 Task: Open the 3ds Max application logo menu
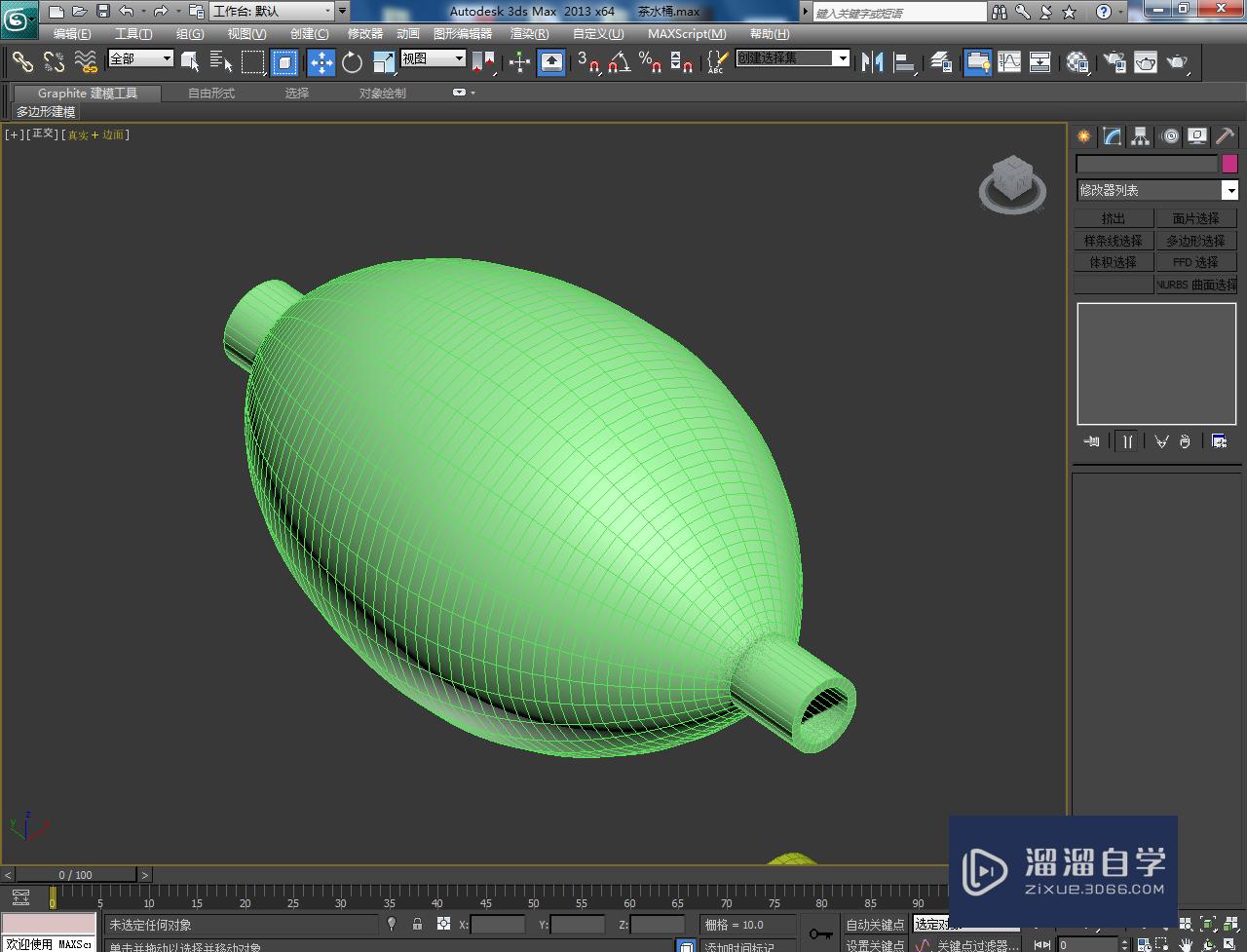(19, 18)
